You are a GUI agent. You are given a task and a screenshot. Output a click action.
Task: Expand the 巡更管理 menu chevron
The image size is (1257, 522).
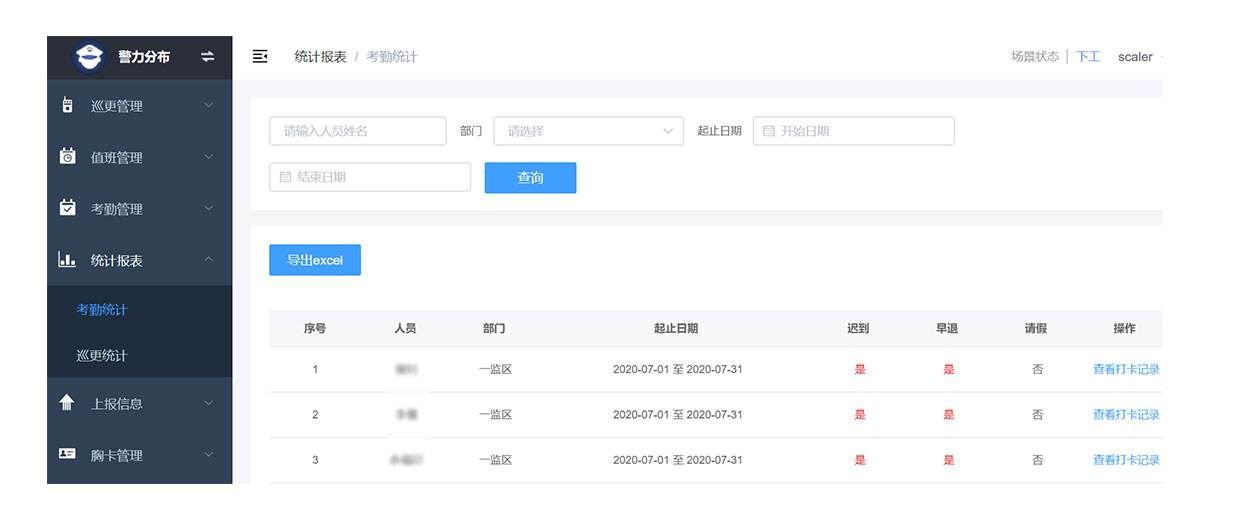tap(208, 105)
